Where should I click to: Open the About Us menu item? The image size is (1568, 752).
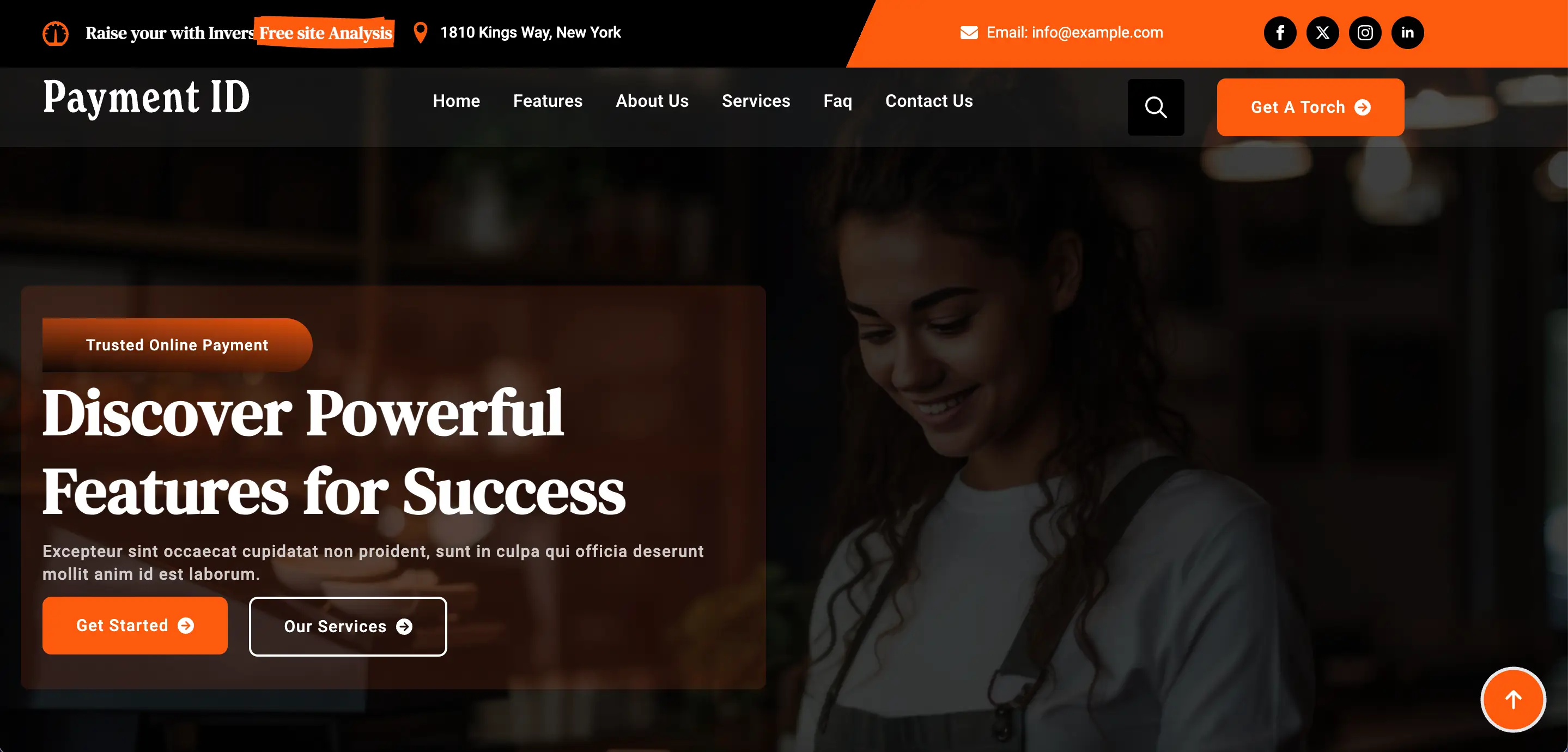[x=652, y=101]
